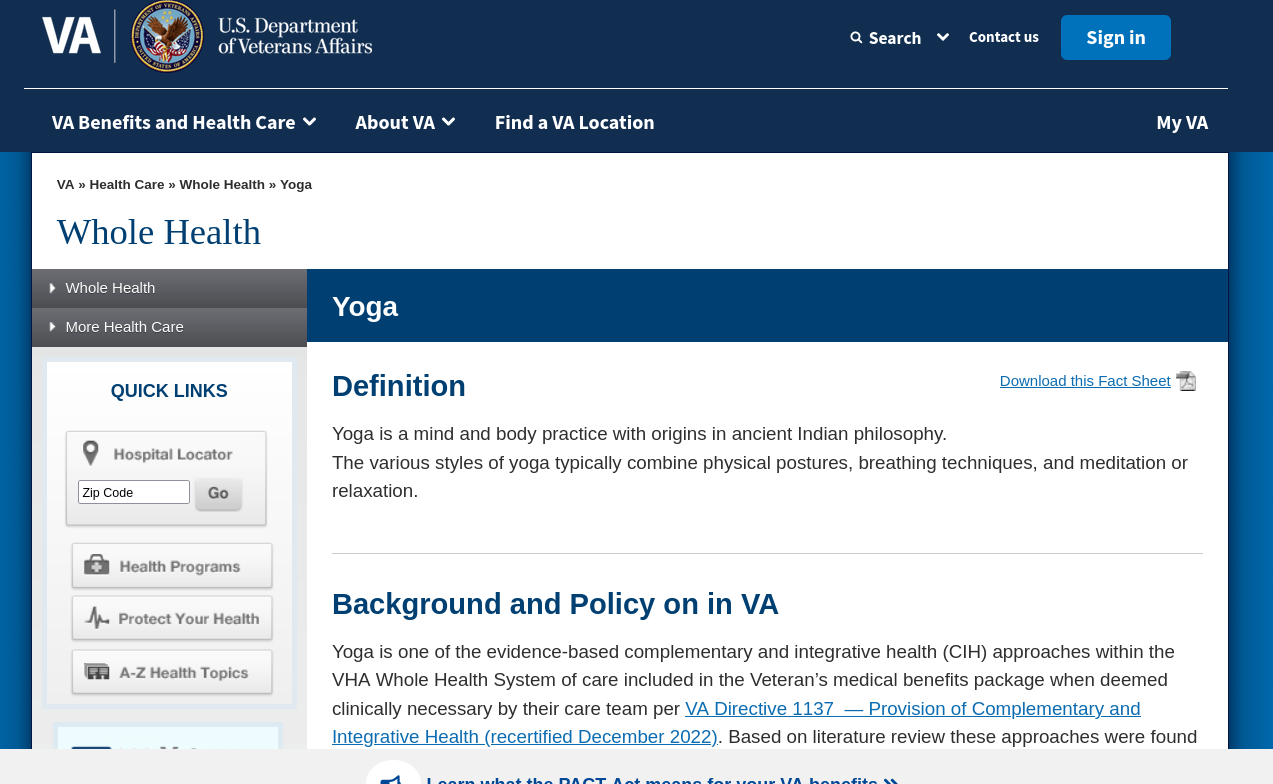Expand More Health Care sidebar item
Image resolution: width=1273 pixels, height=784 pixels.
[124, 327]
